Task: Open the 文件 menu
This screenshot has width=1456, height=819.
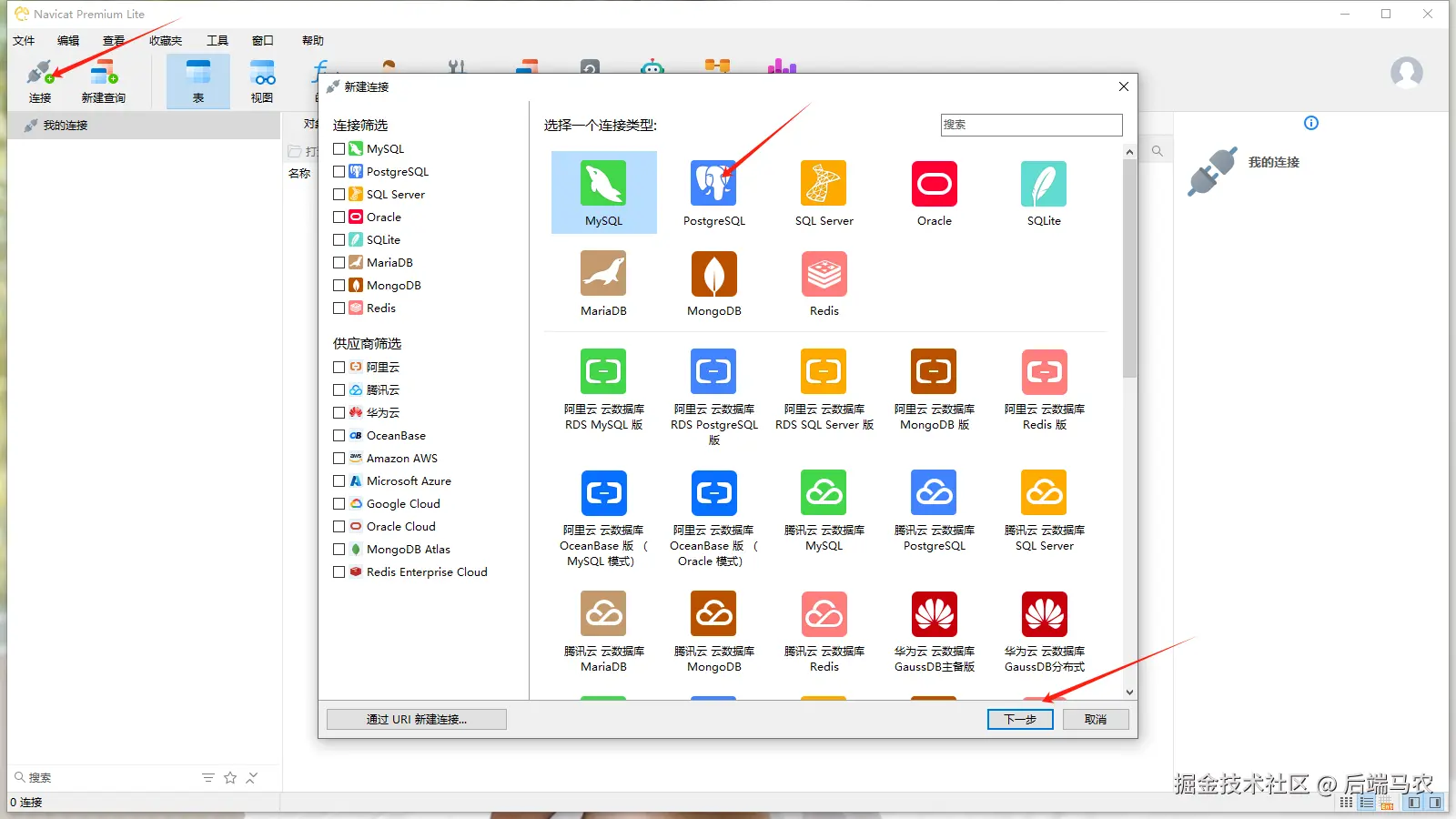Action: point(24,40)
